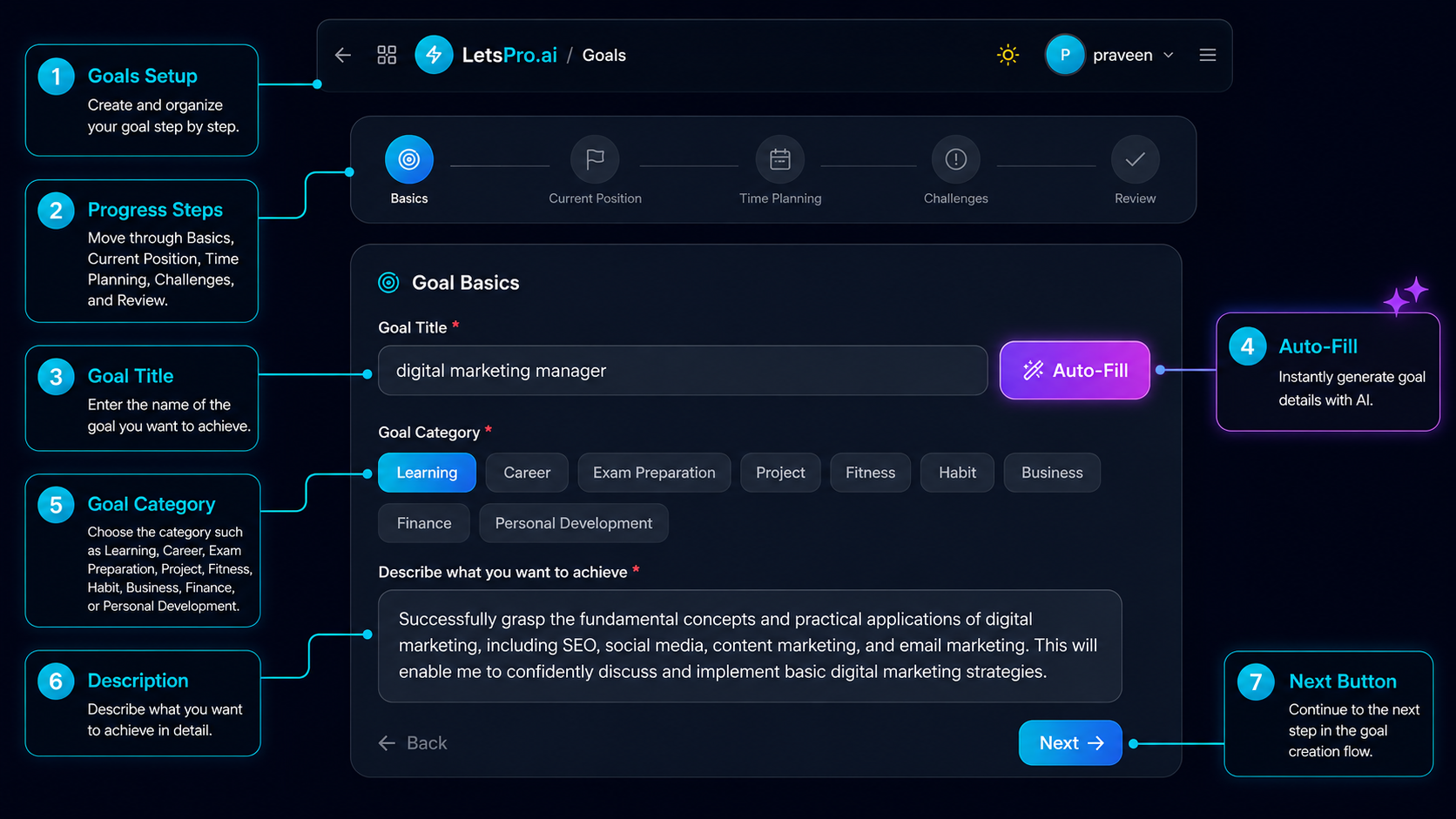The height and width of the screenshot is (819, 1456).
Task: Select the Challenges alert step icon
Action: 956,159
